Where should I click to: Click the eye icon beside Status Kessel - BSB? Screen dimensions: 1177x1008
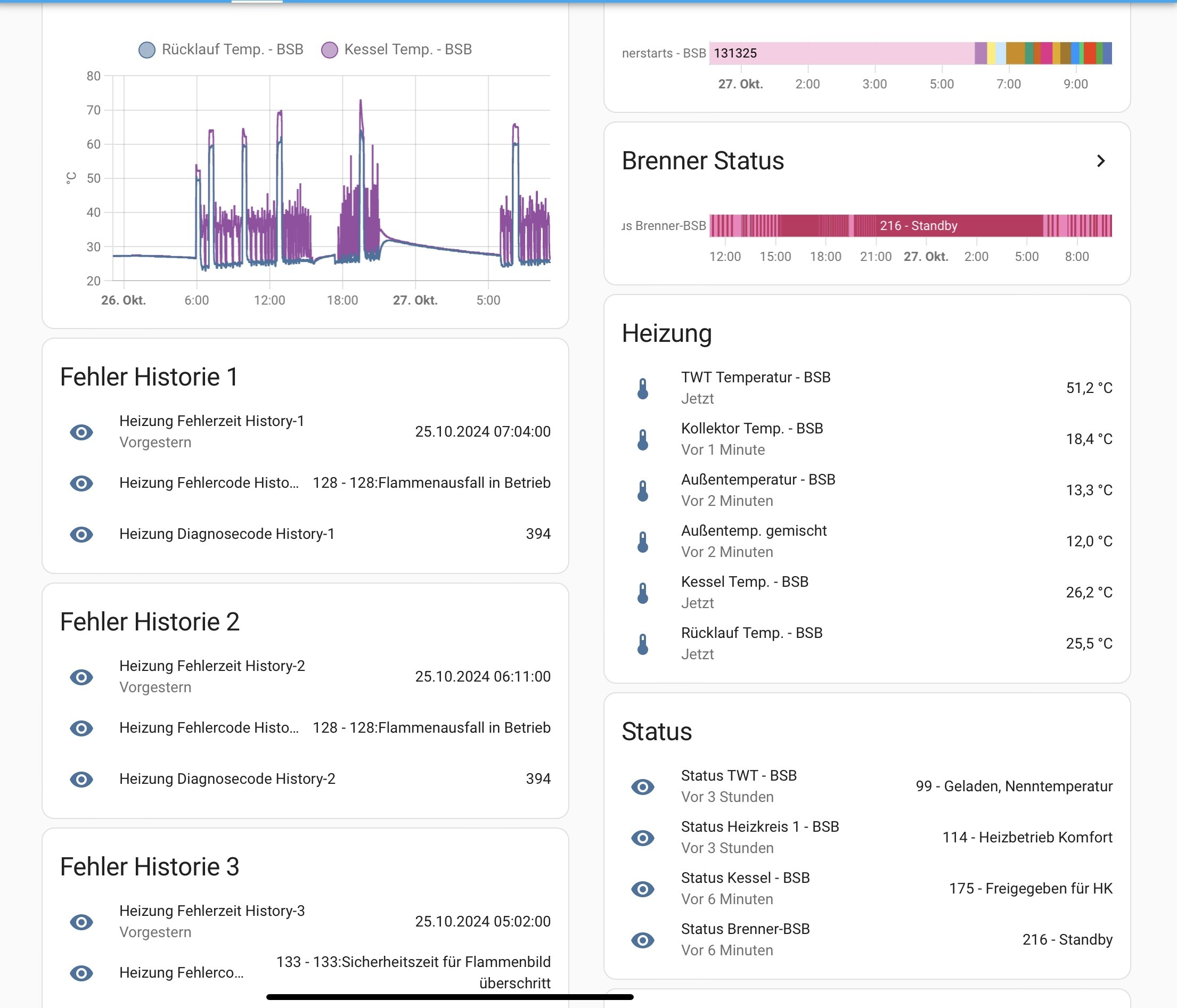pyautogui.click(x=642, y=889)
